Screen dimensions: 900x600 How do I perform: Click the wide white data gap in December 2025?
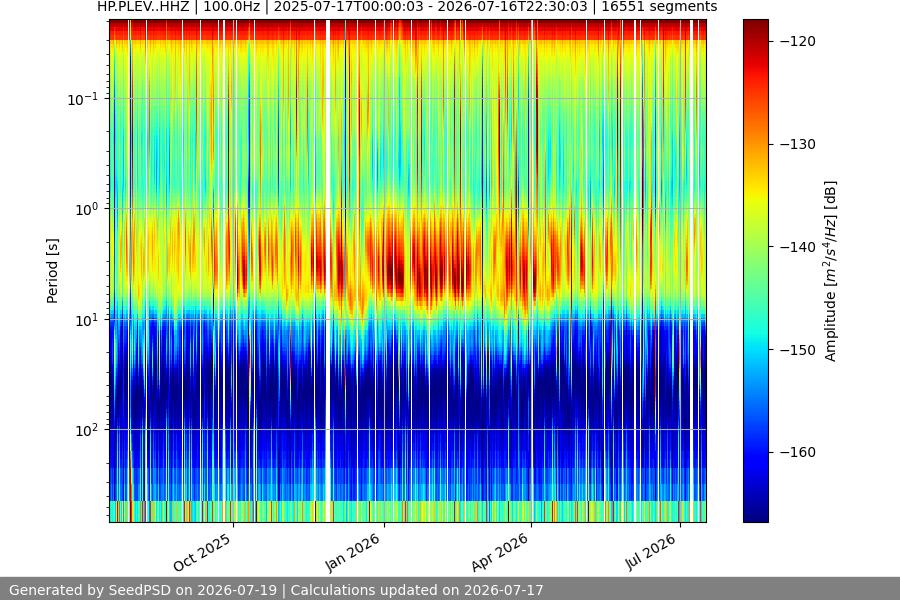[x=328, y=271]
